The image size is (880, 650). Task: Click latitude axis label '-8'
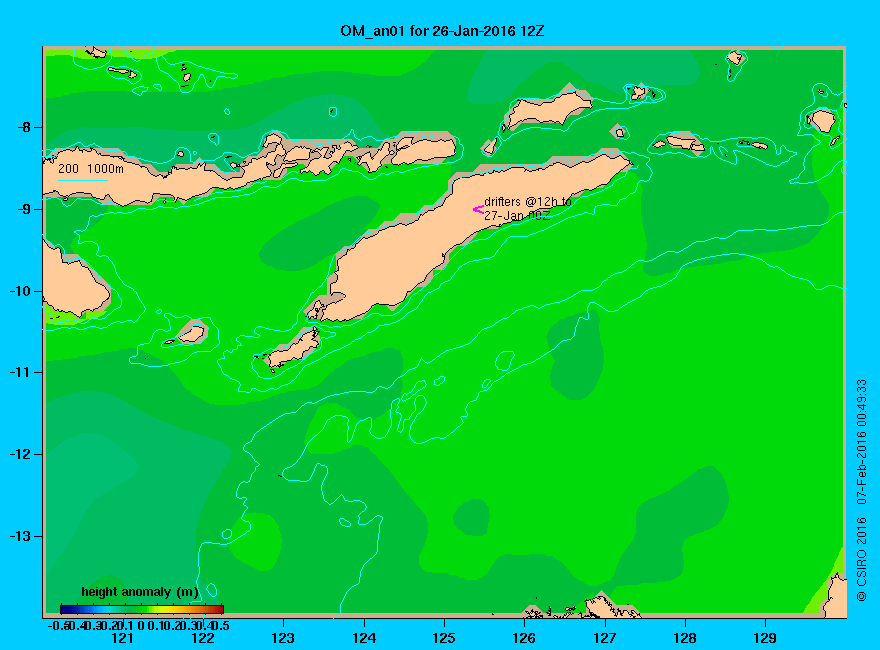pyautogui.click(x=23, y=127)
